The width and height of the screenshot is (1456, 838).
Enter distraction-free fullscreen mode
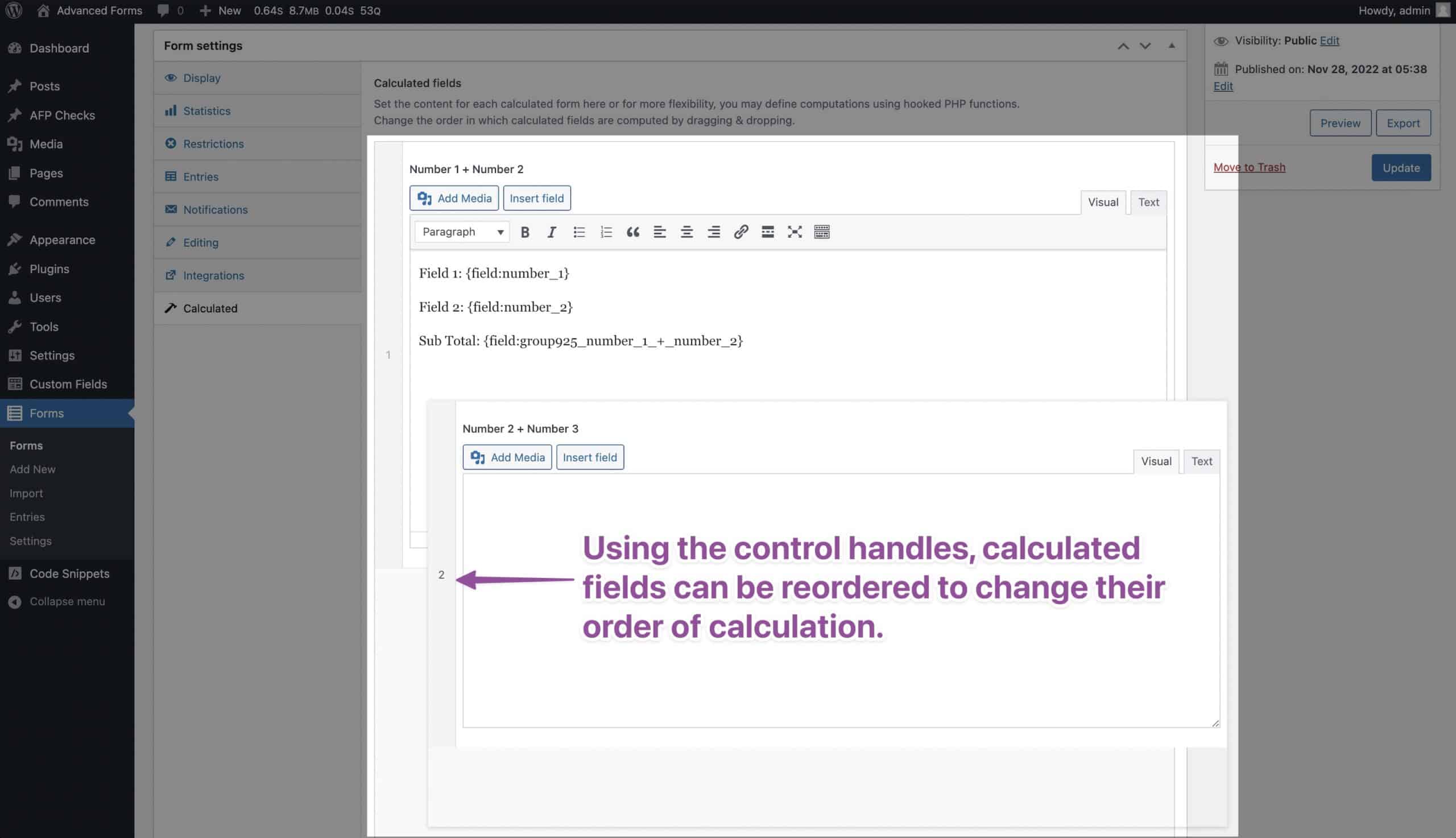[x=795, y=232]
